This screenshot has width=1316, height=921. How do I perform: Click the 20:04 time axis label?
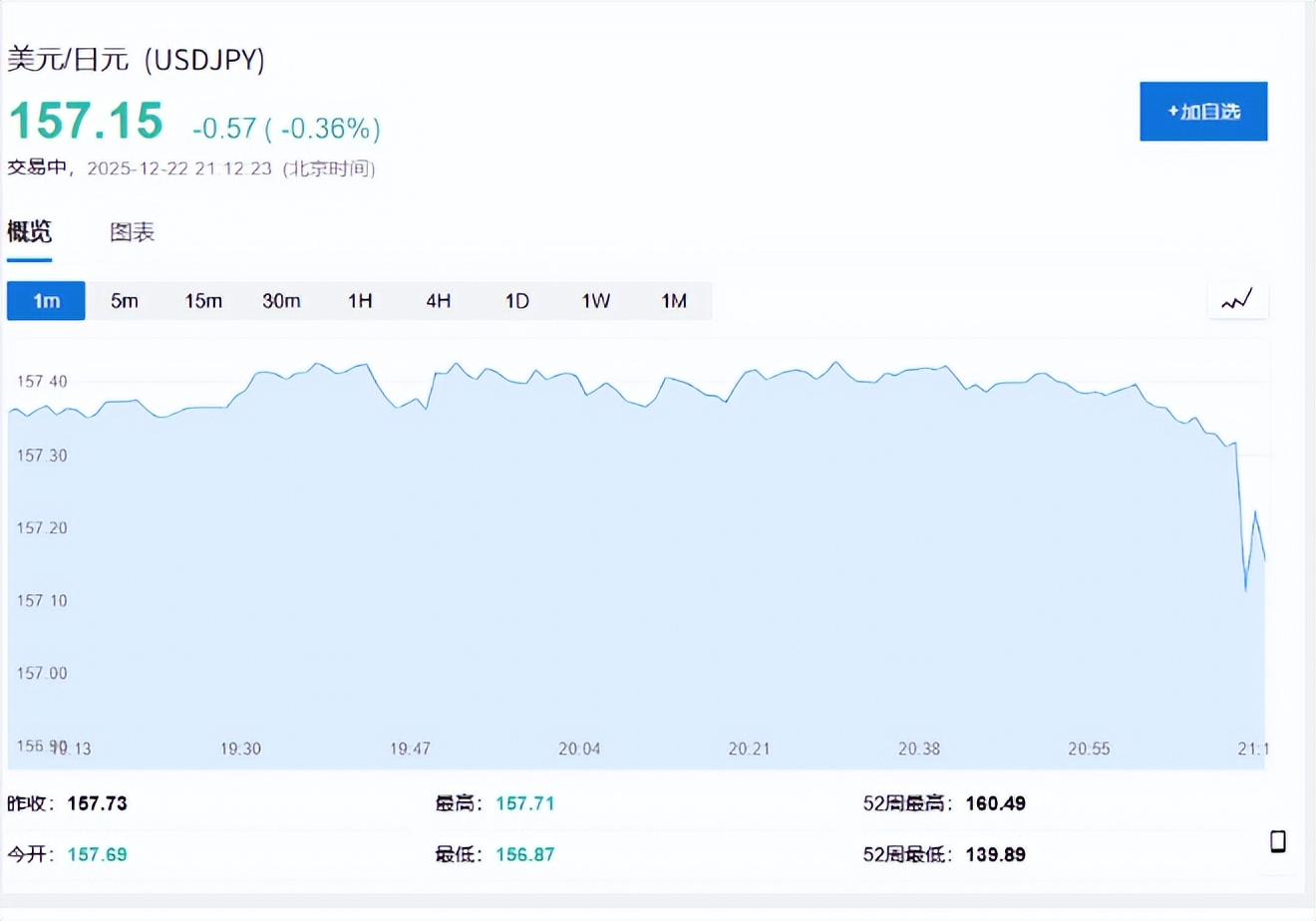(579, 749)
